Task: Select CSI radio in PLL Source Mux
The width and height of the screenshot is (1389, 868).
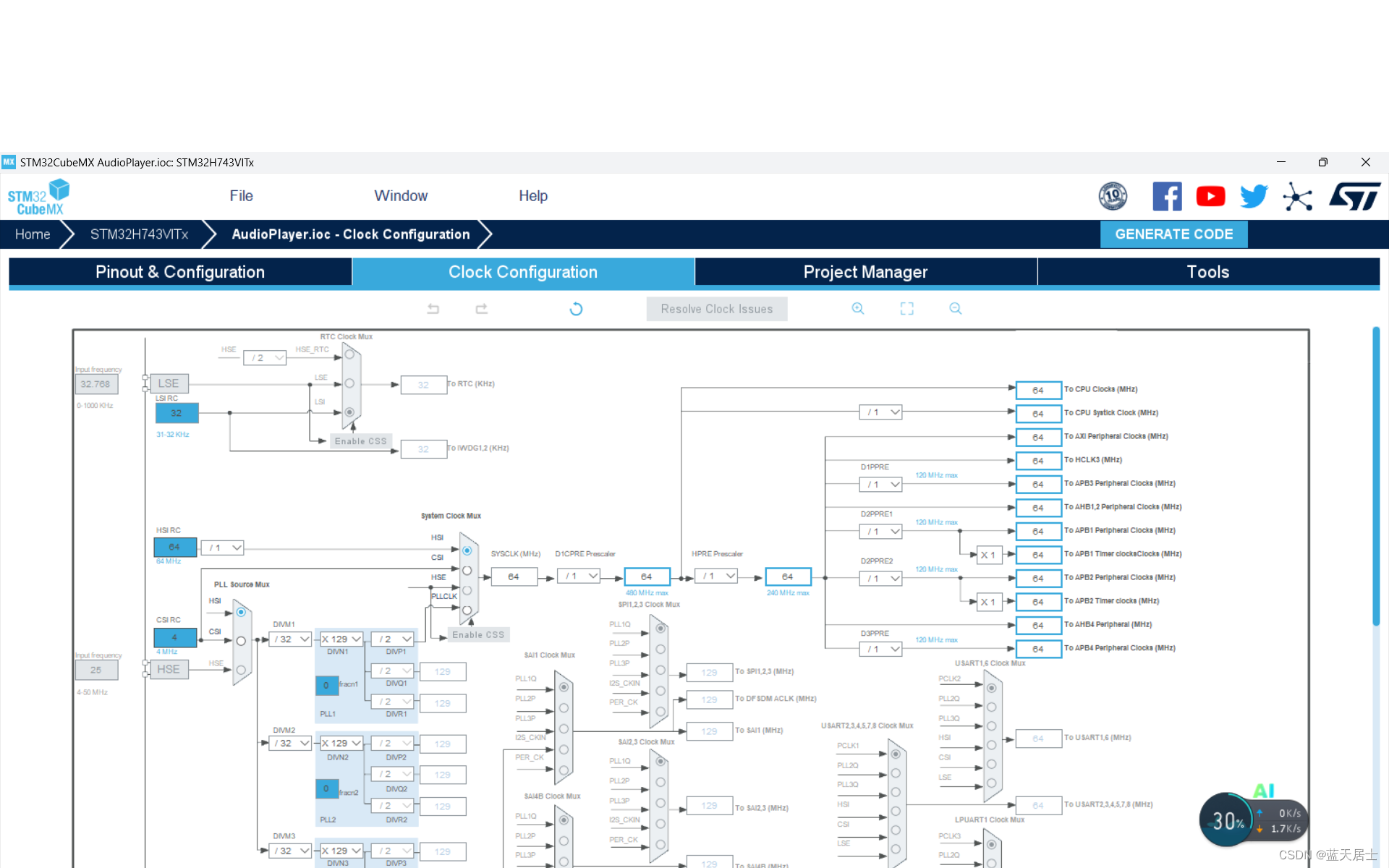Action: (x=241, y=641)
